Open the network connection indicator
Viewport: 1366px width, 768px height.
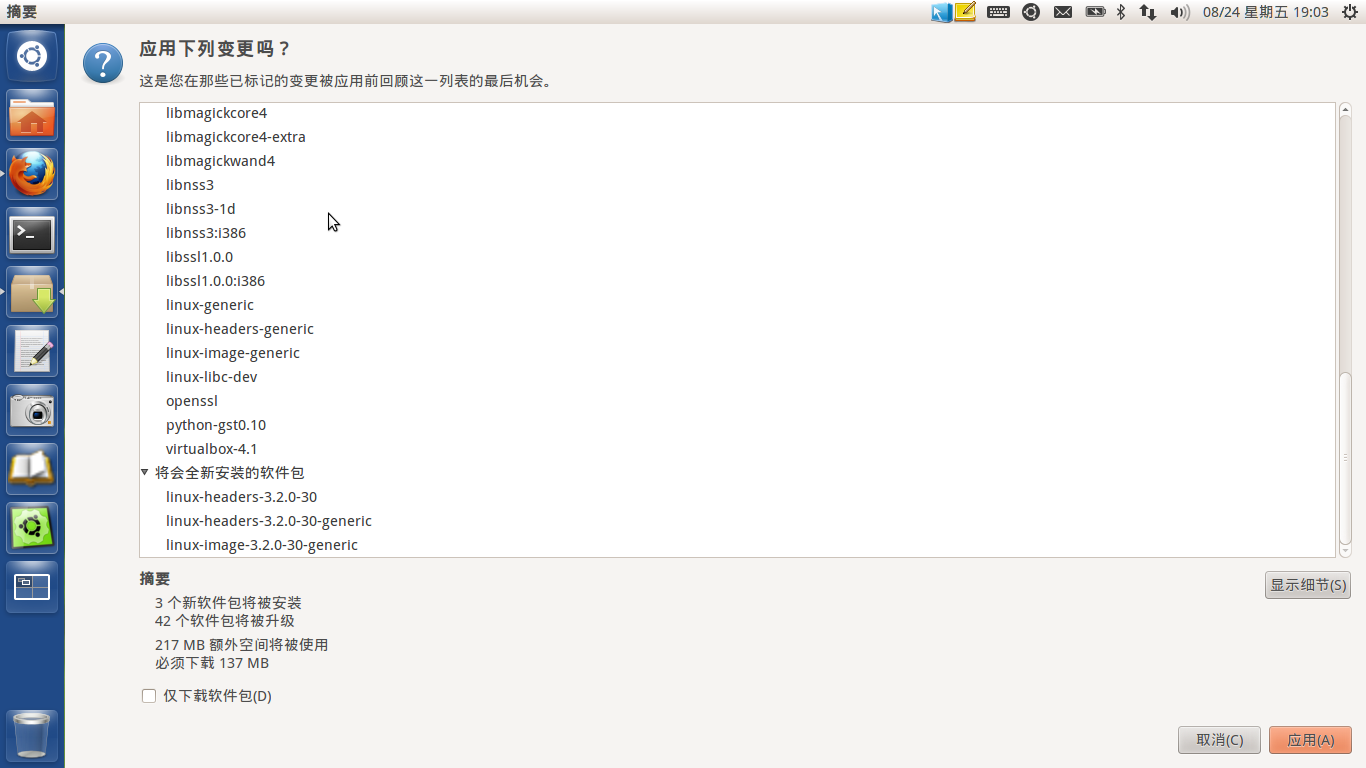[1148, 12]
